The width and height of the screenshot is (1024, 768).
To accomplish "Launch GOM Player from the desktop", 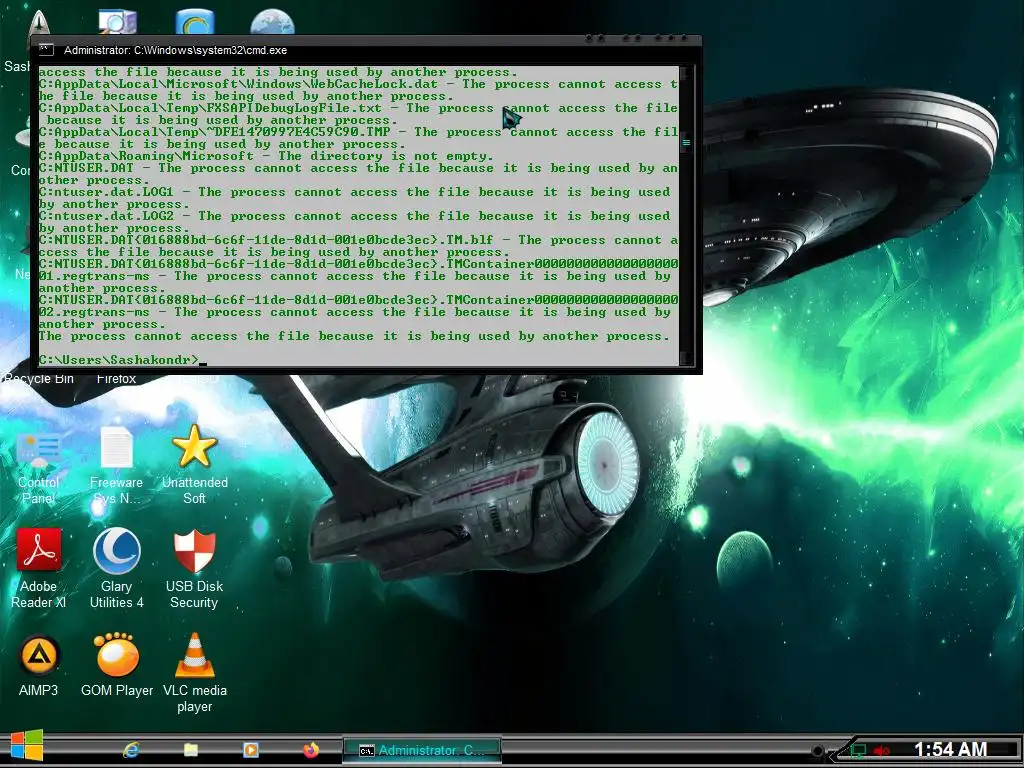I will pos(117,665).
